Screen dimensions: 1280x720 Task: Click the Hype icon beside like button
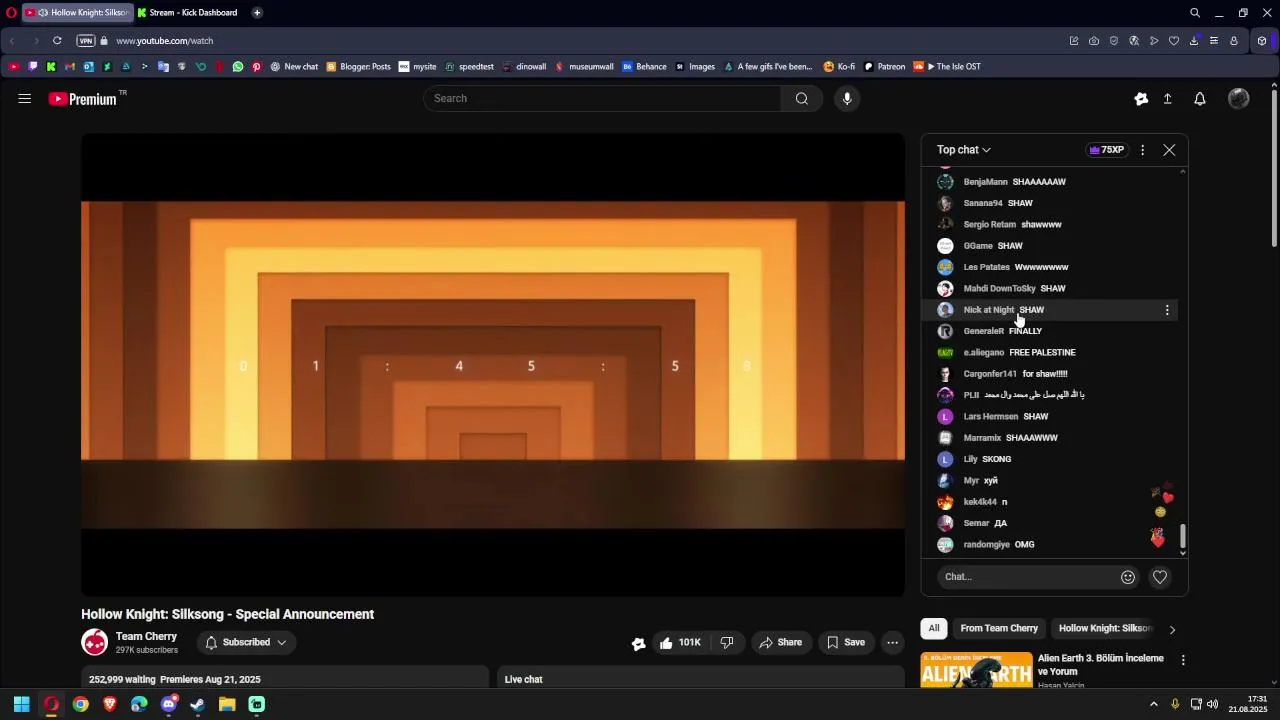[638, 643]
